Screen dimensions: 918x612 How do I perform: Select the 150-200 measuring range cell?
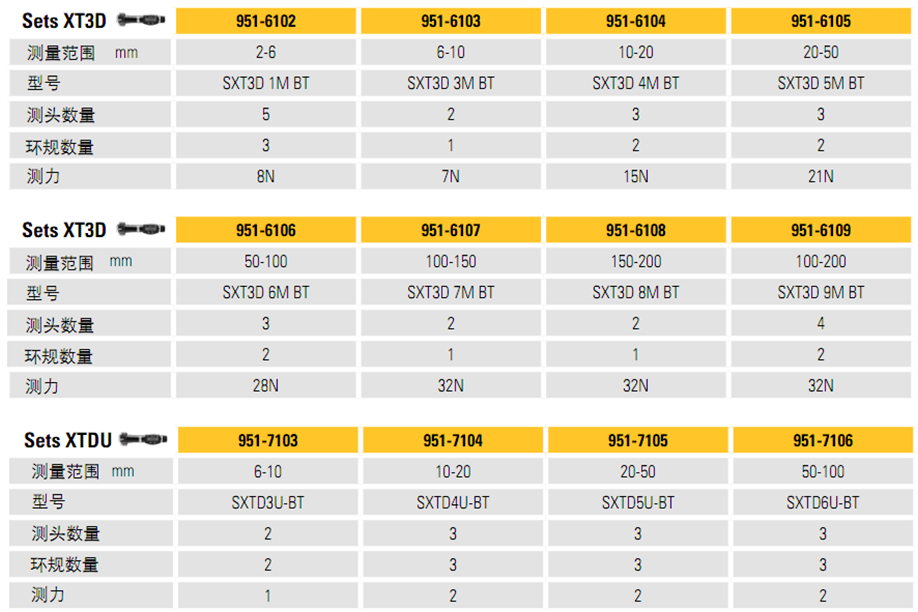pyautogui.click(x=636, y=261)
